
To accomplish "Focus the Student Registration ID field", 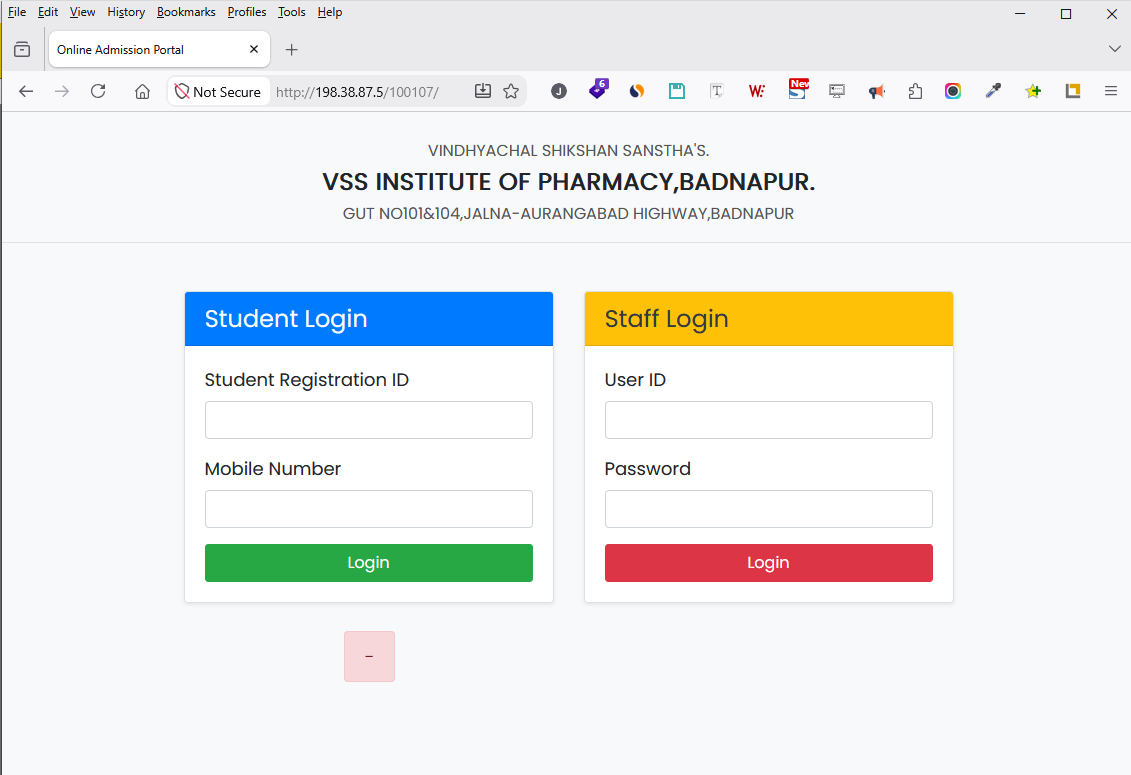I will tap(369, 420).
